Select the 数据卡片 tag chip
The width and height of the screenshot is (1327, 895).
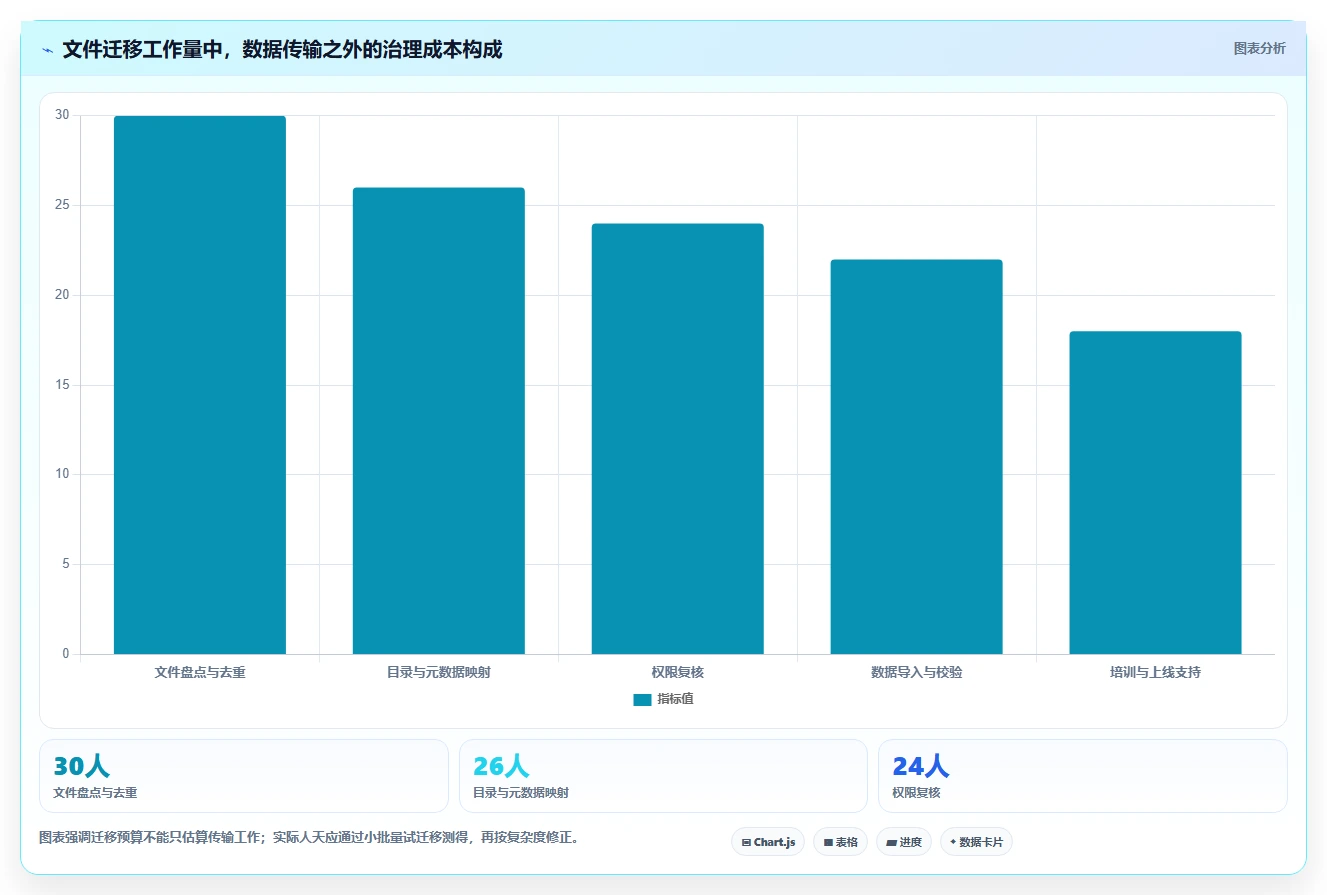pyautogui.click(x=976, y=842)
